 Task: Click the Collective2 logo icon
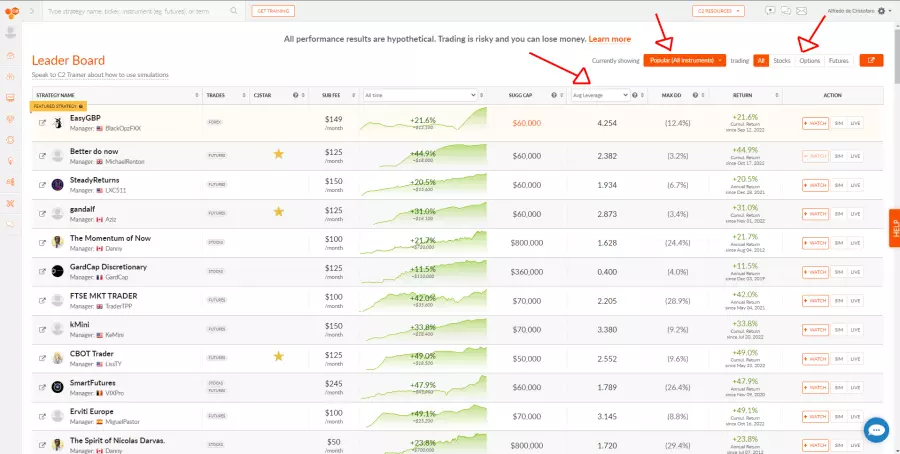pos(11,11)
